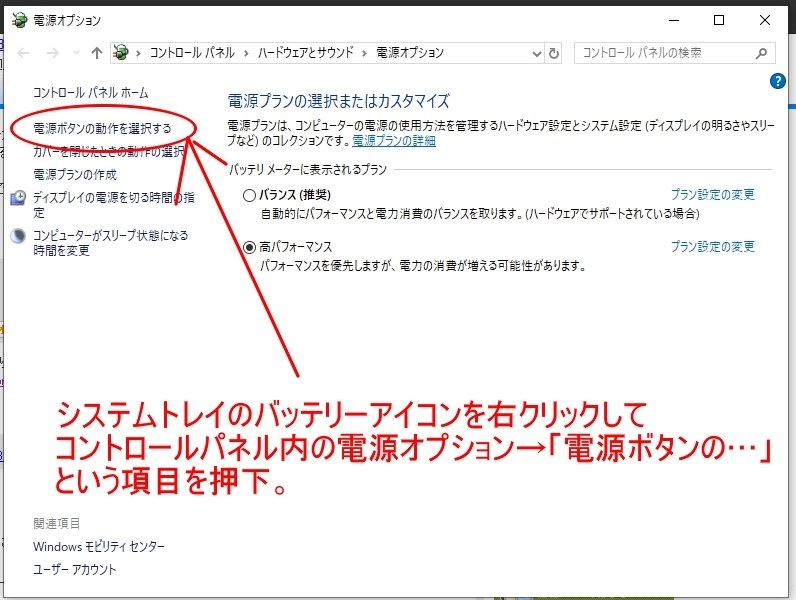Open 電源ボタンの動作を選択する link

(x=102, y=128)
